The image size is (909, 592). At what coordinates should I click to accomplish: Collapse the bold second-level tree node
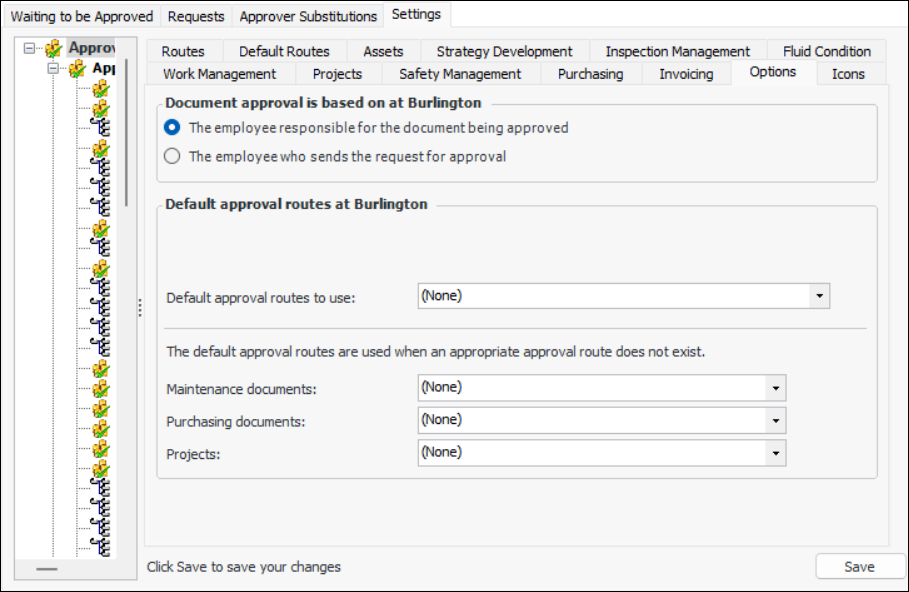pyautogui.click(x=53, y=69)
